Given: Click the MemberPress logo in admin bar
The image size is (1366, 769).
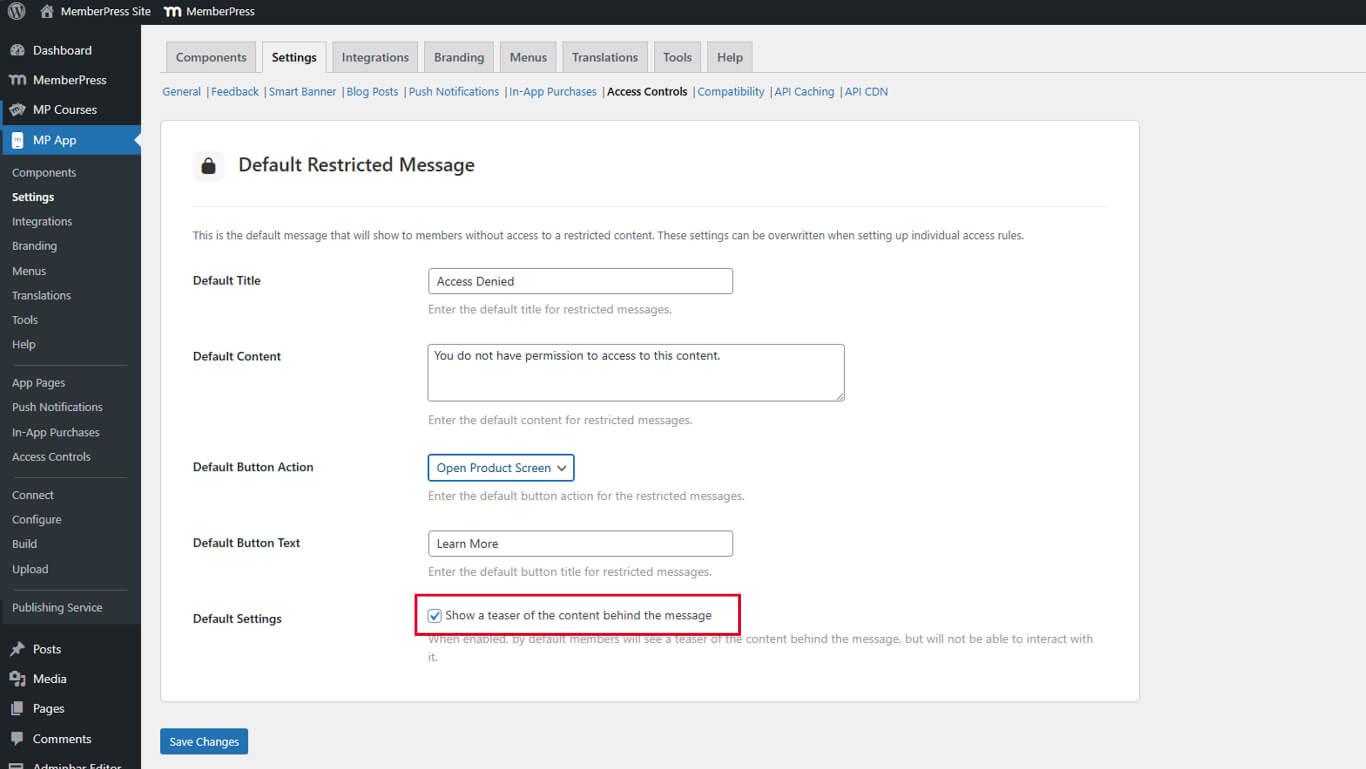Looking at the screenshot, I should click(x=172, y=11).
